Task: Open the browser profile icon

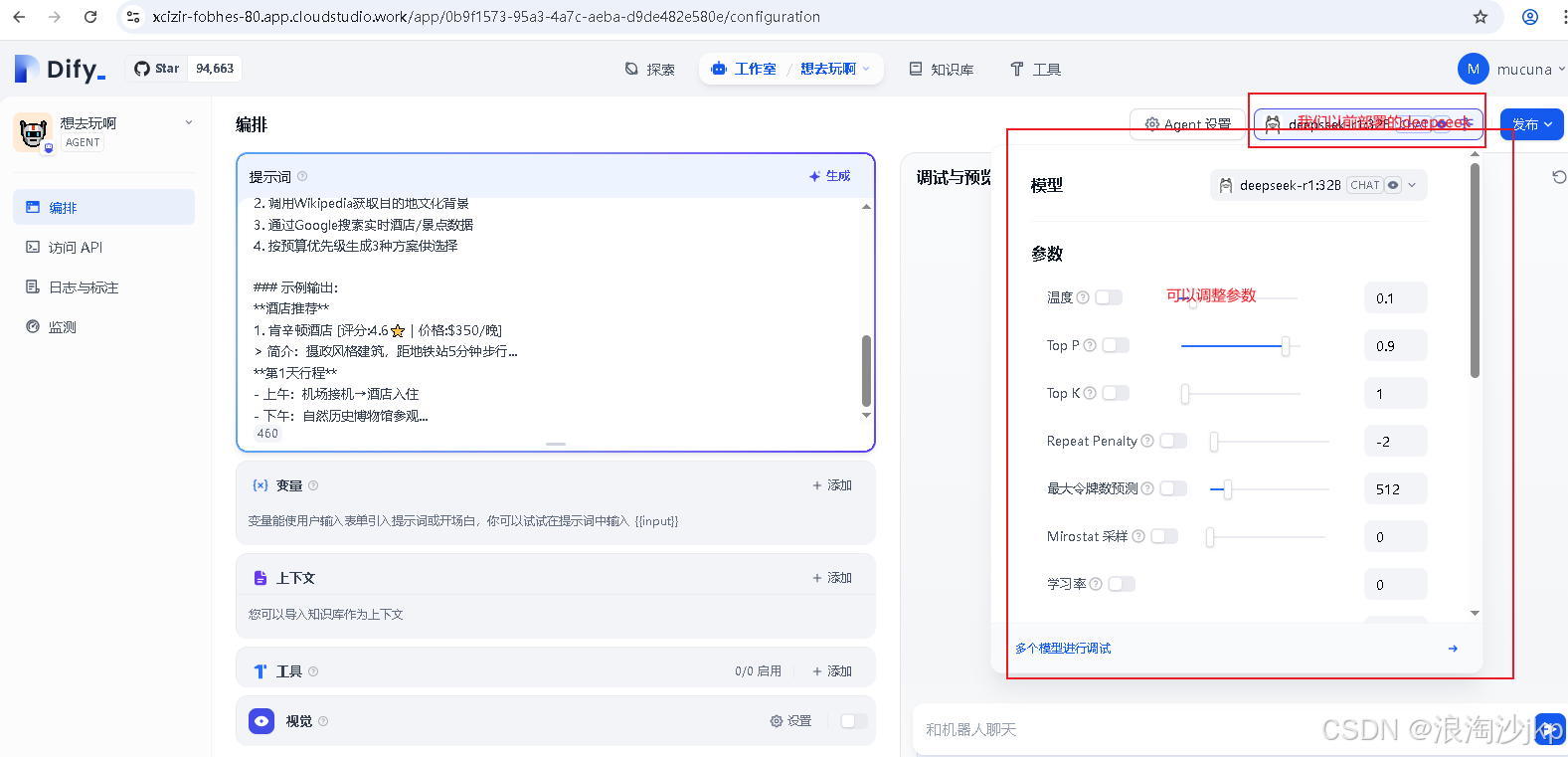Action: [x=1530, y=17]
